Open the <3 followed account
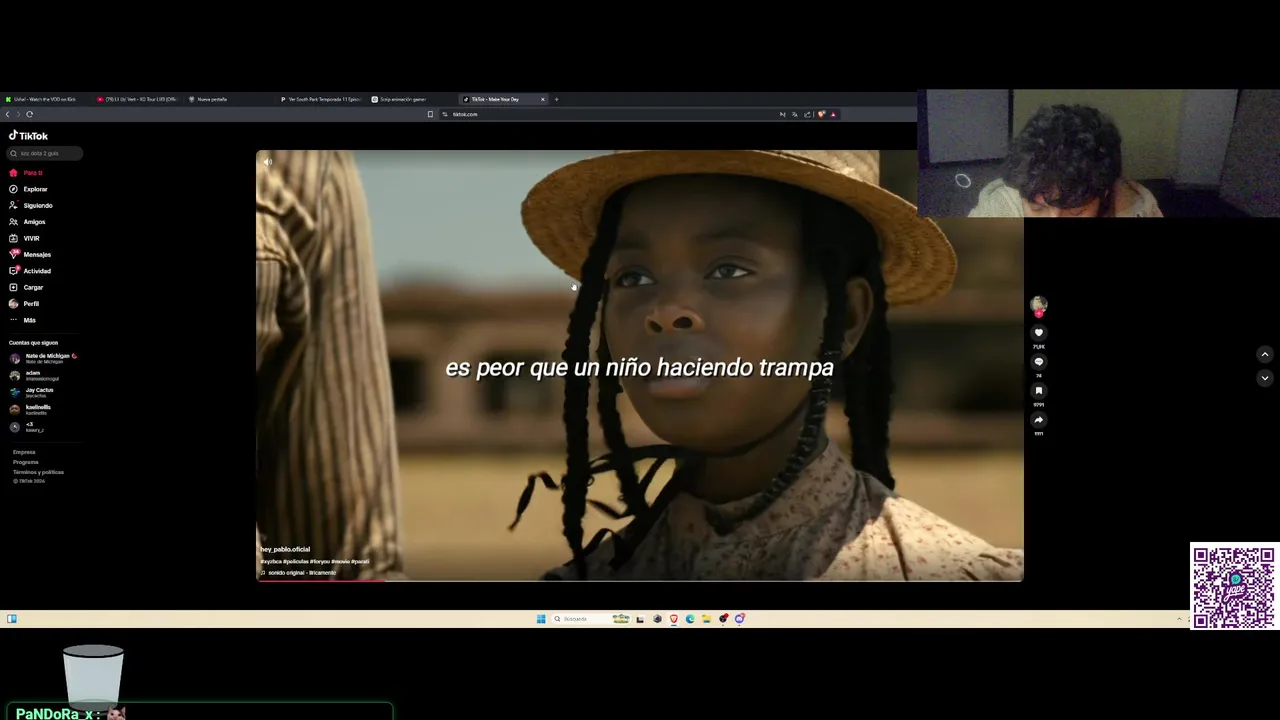This screenshot has height=720, width=1280. [26, 427]
